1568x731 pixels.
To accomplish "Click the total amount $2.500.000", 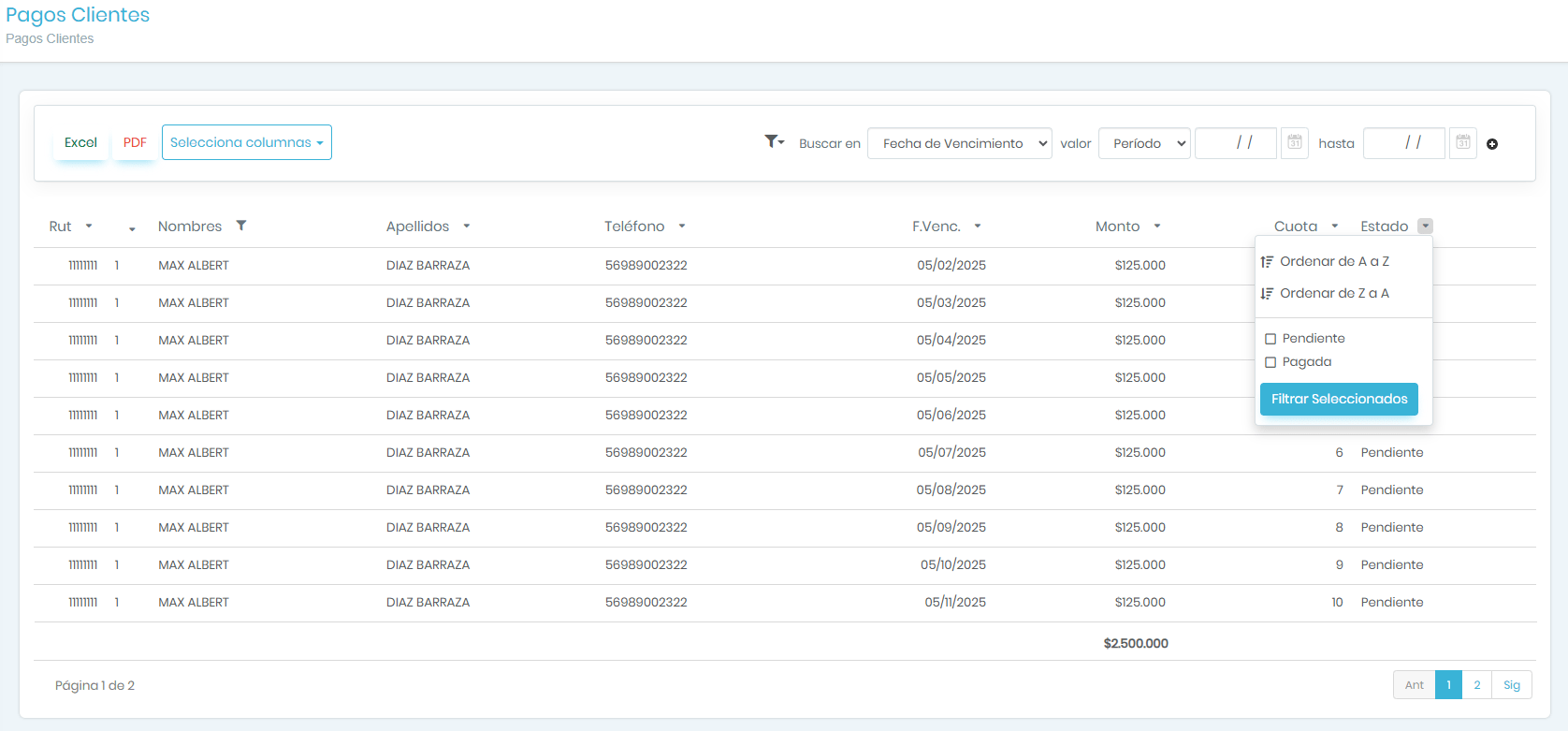I will [1136, 644].
